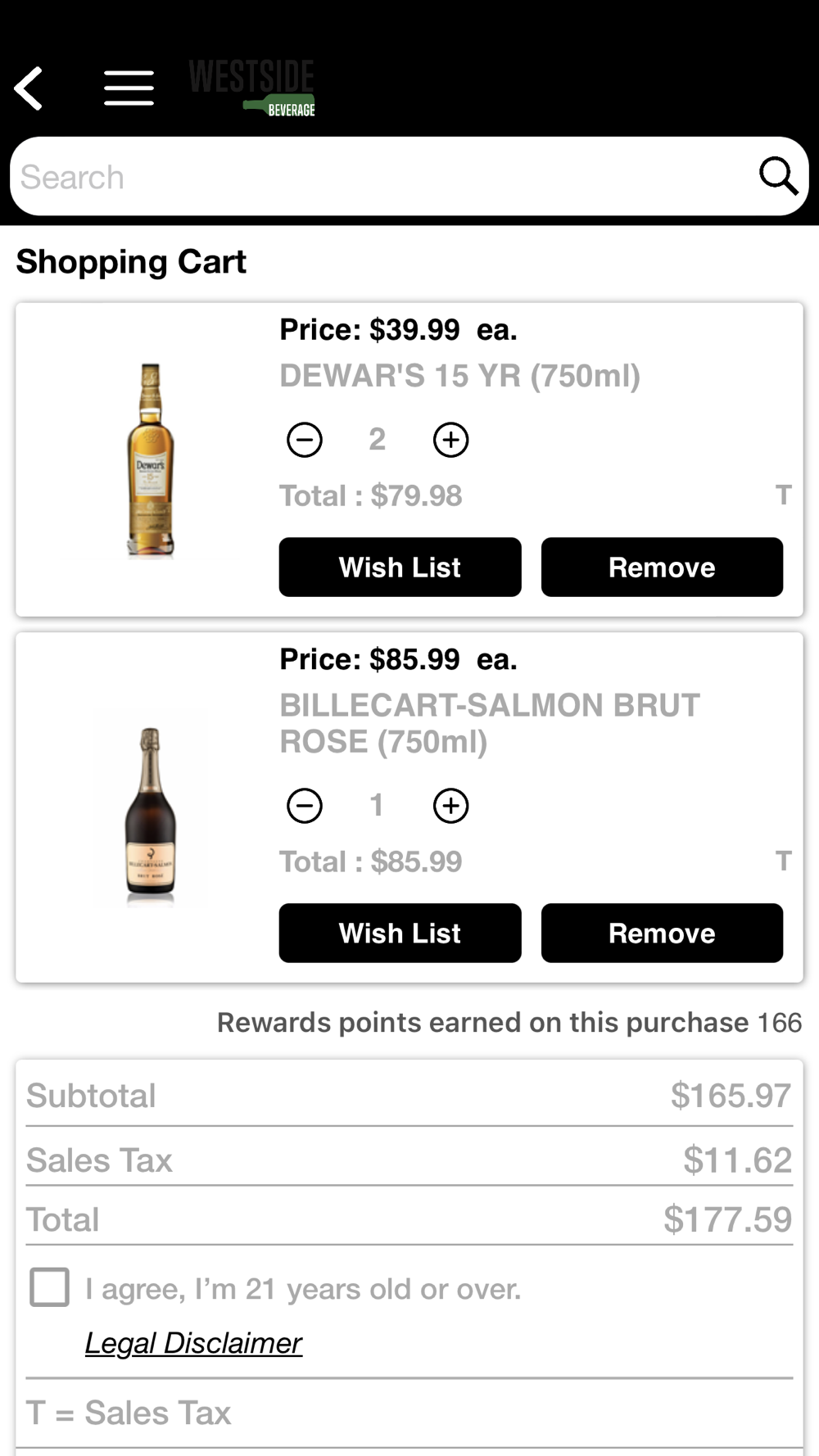Decrease Billecart-Salmon Brut Rose quantity
Screen dimensions: 819x1456
tap(305, 806)
